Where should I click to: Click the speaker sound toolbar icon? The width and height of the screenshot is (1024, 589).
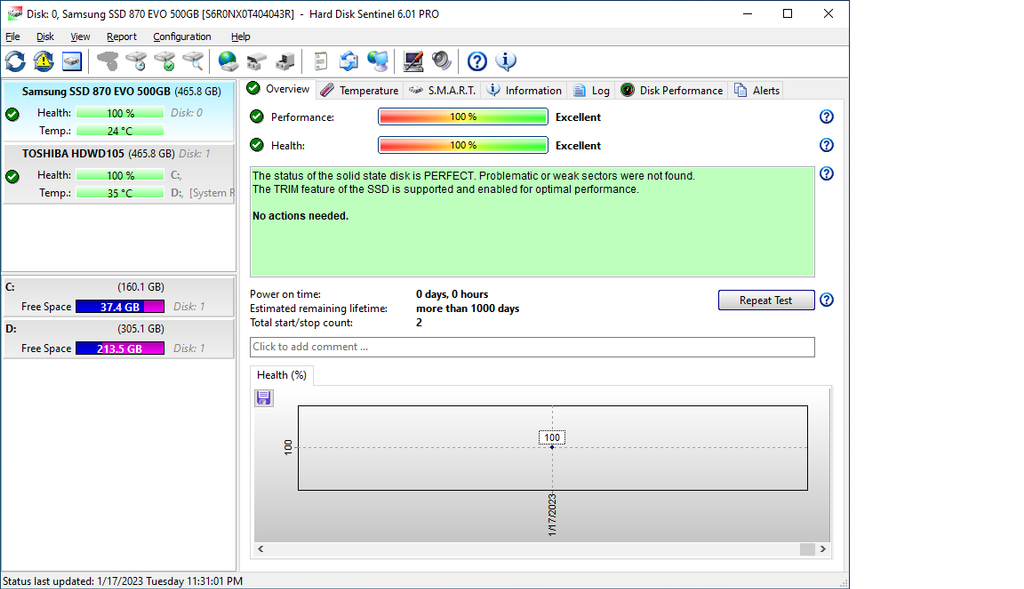pos(442,62)
